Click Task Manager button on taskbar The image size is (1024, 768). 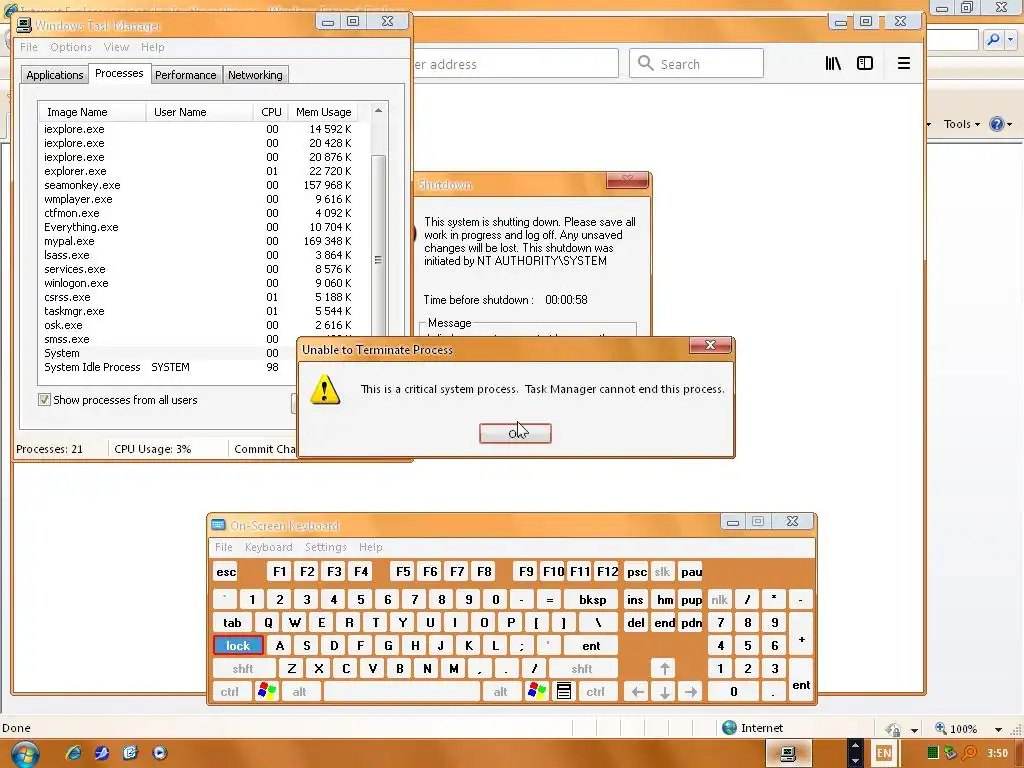[x=788, y=754]
